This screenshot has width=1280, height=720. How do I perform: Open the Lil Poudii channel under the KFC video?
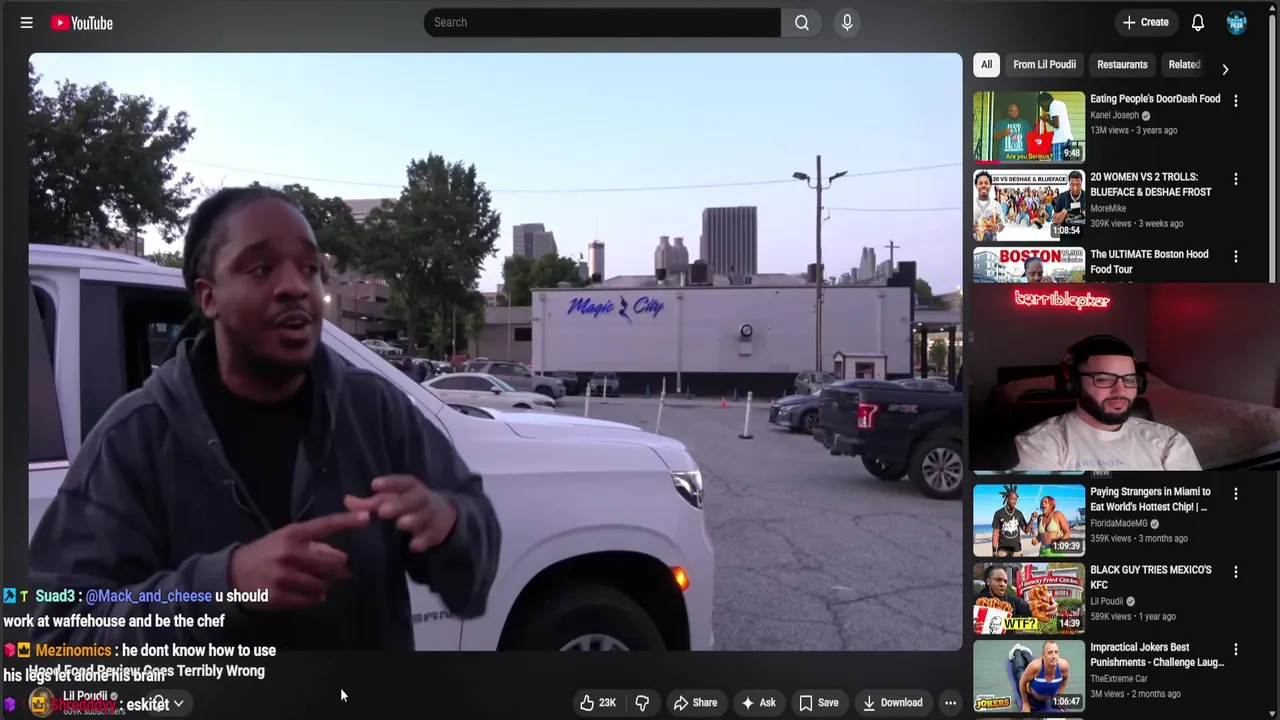(x=1106, y=601)
